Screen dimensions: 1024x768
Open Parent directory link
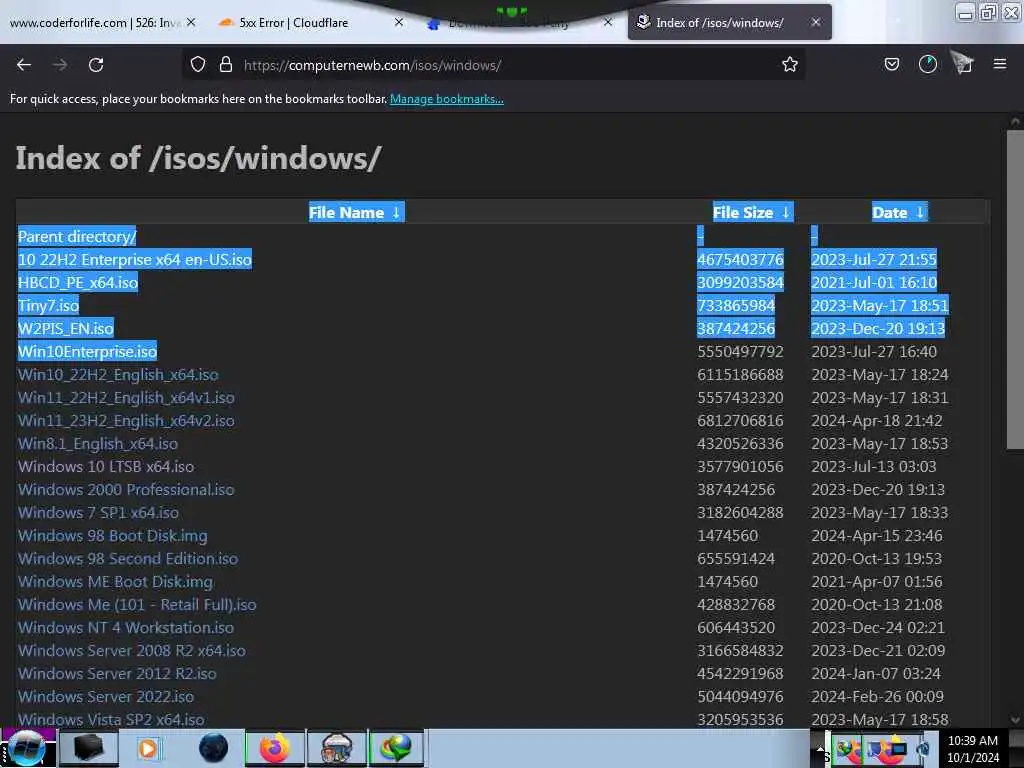click(77, 236)
